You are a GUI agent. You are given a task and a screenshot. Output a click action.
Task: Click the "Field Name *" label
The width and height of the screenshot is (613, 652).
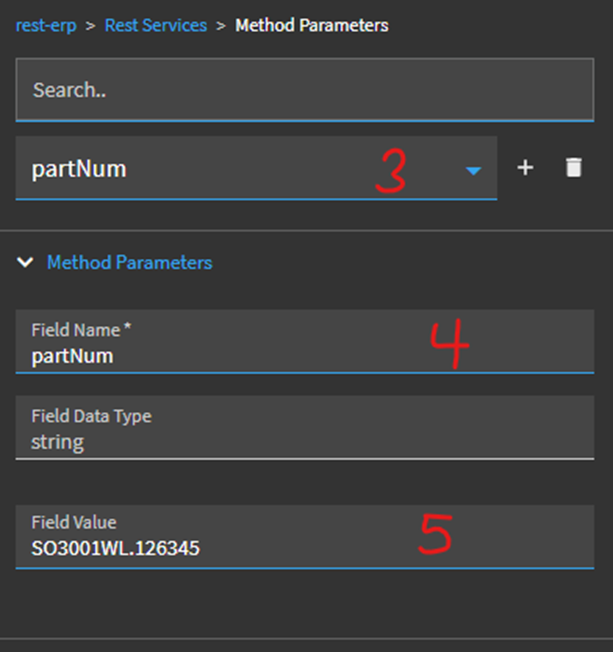click(79, 329)
